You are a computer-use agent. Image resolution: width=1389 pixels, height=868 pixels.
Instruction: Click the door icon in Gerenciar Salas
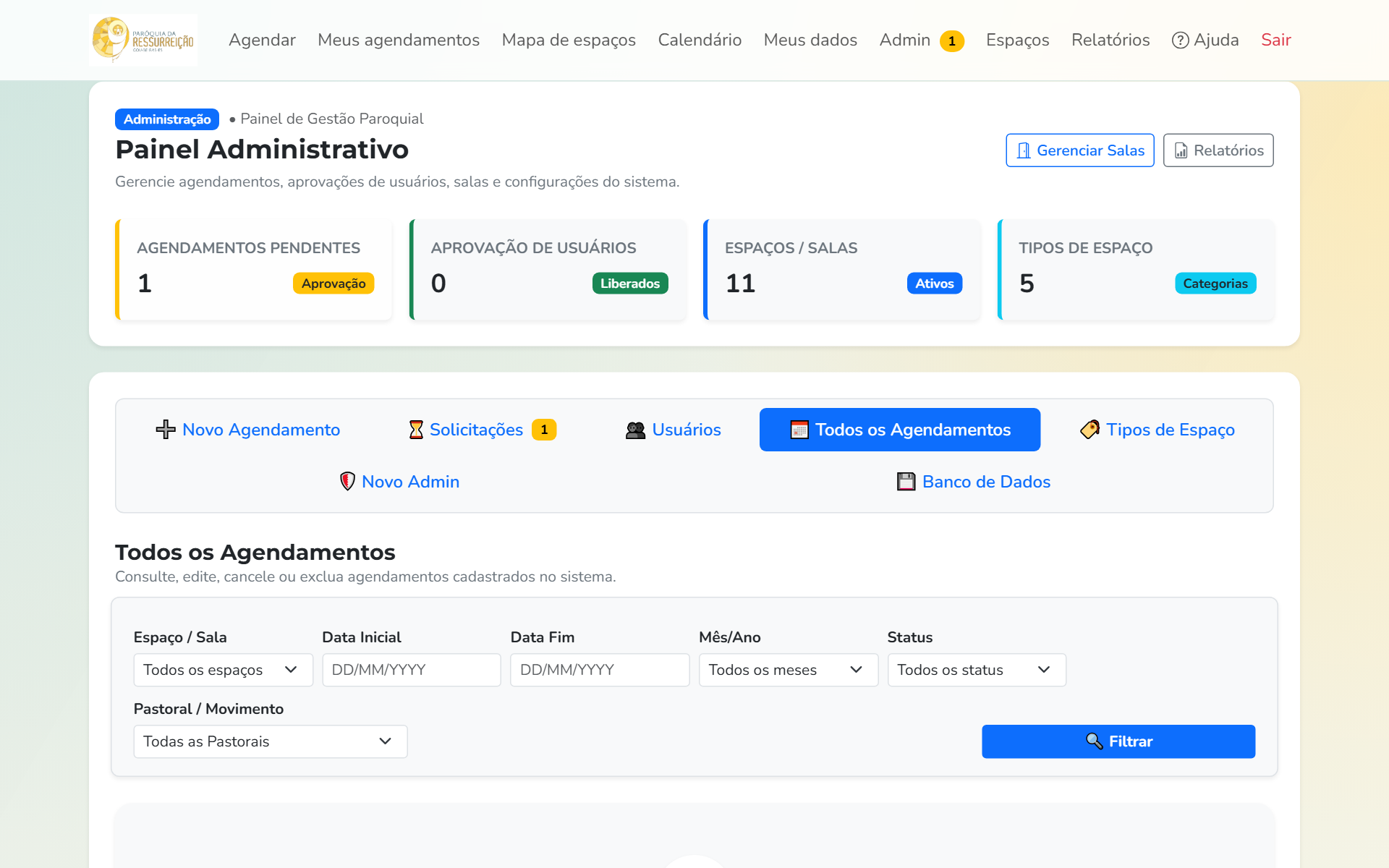(1024, 150)
